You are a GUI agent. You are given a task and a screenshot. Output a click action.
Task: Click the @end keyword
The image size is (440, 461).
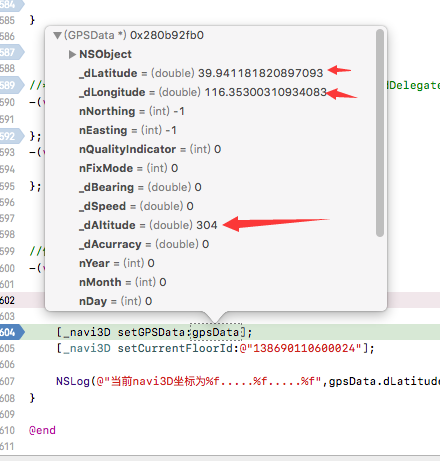(x=42, y=430)
